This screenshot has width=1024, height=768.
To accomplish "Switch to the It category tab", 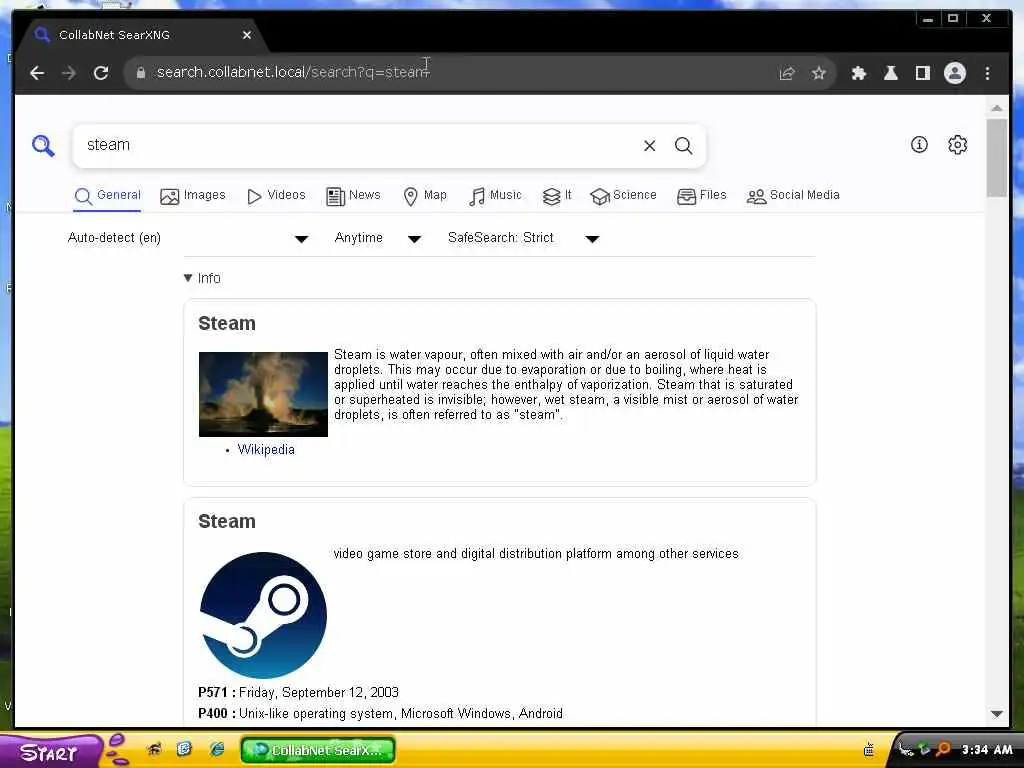I will click(x=557, y=195).
